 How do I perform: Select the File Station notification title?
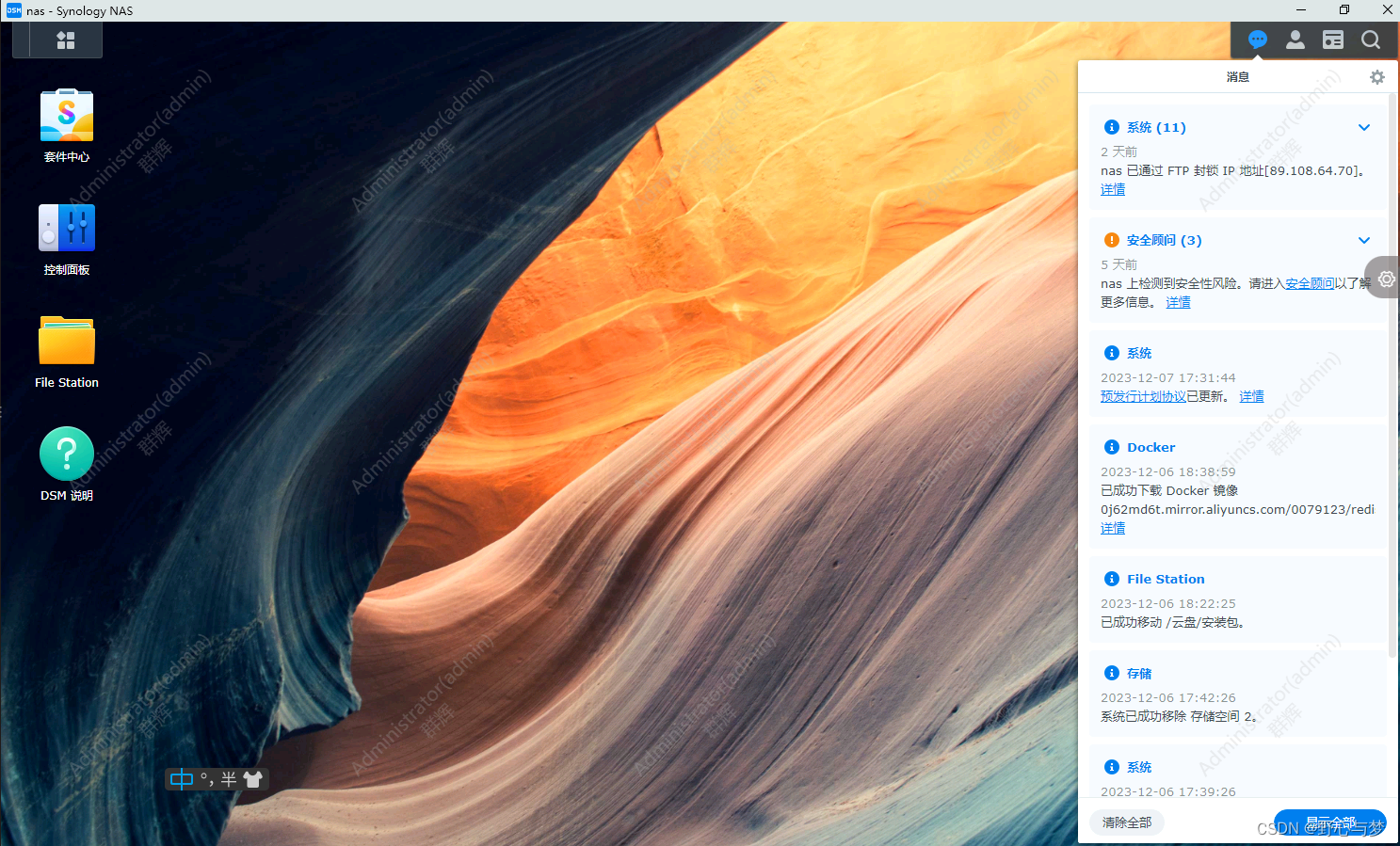point(1166,579)
